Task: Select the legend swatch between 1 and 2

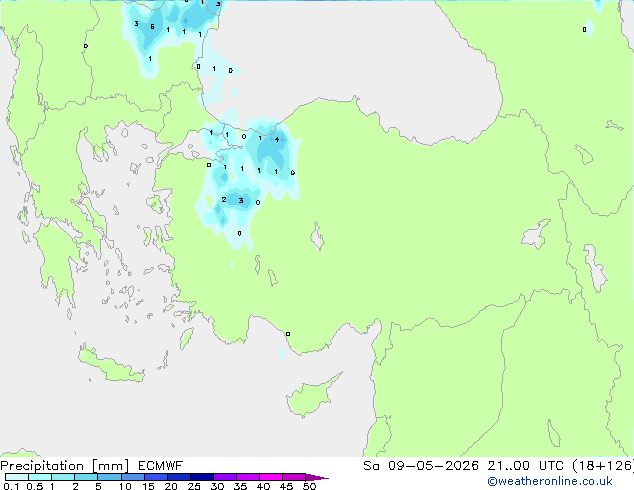Action: (x=63, y=477)
